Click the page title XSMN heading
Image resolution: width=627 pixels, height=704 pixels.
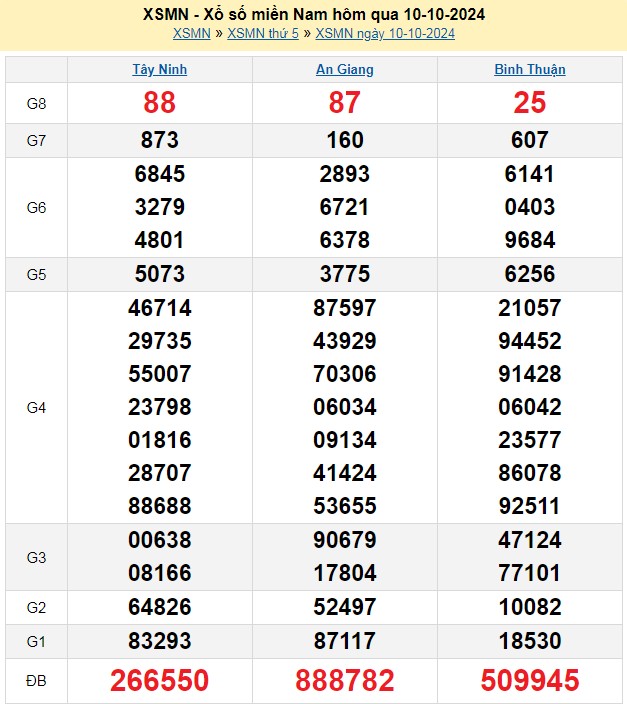(314, 14)
